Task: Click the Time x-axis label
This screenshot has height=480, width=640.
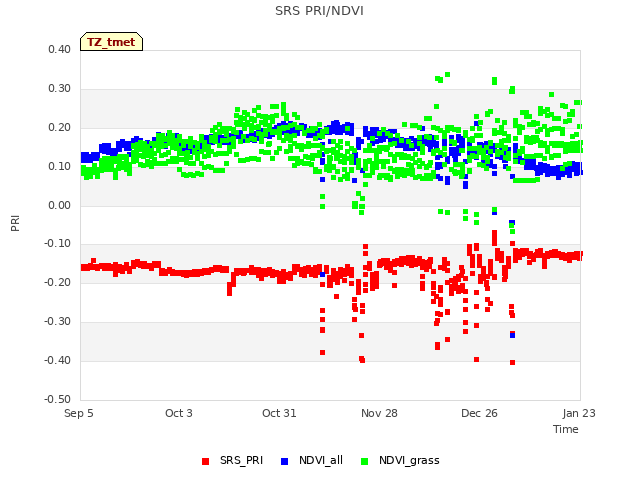Action: coord(565,429)
